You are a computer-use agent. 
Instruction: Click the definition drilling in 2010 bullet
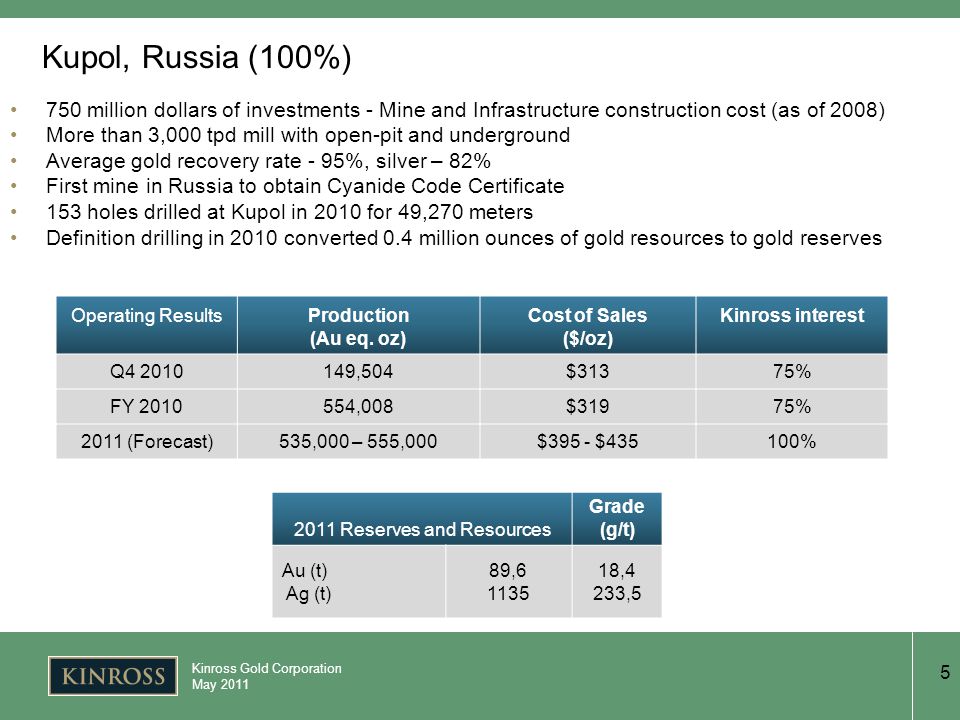click(x=463, y=238)
